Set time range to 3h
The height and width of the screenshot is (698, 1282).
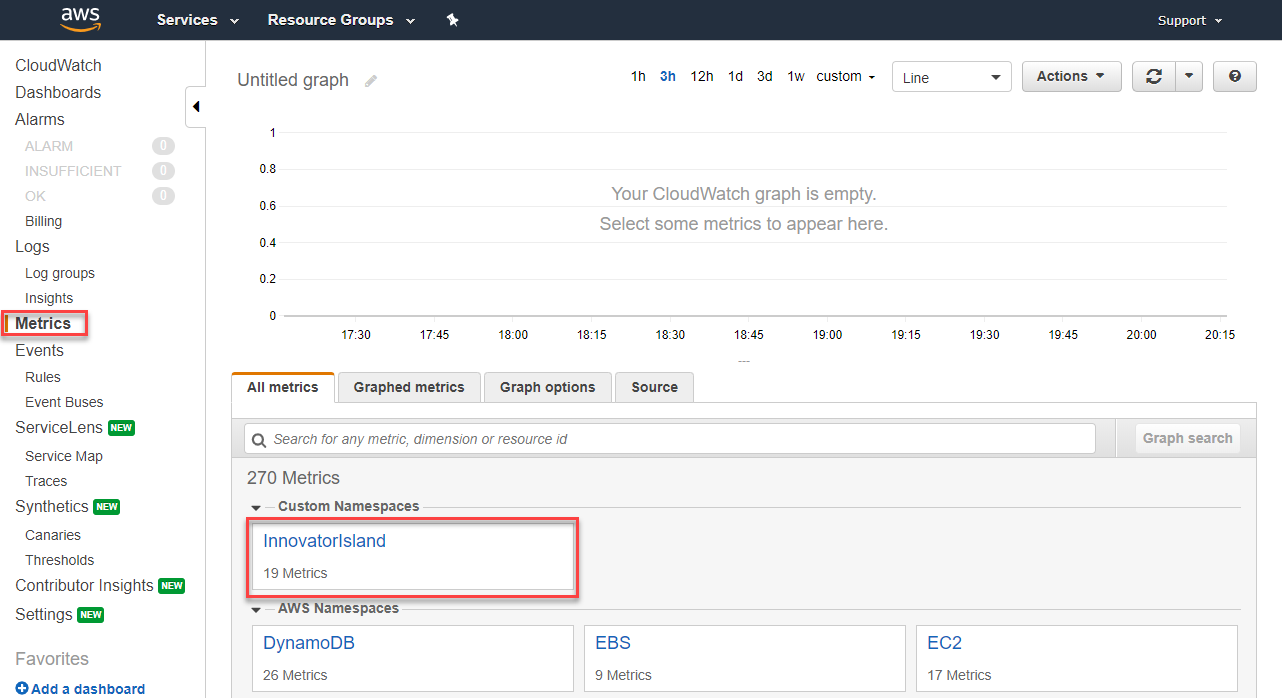(x=668, y=77)
